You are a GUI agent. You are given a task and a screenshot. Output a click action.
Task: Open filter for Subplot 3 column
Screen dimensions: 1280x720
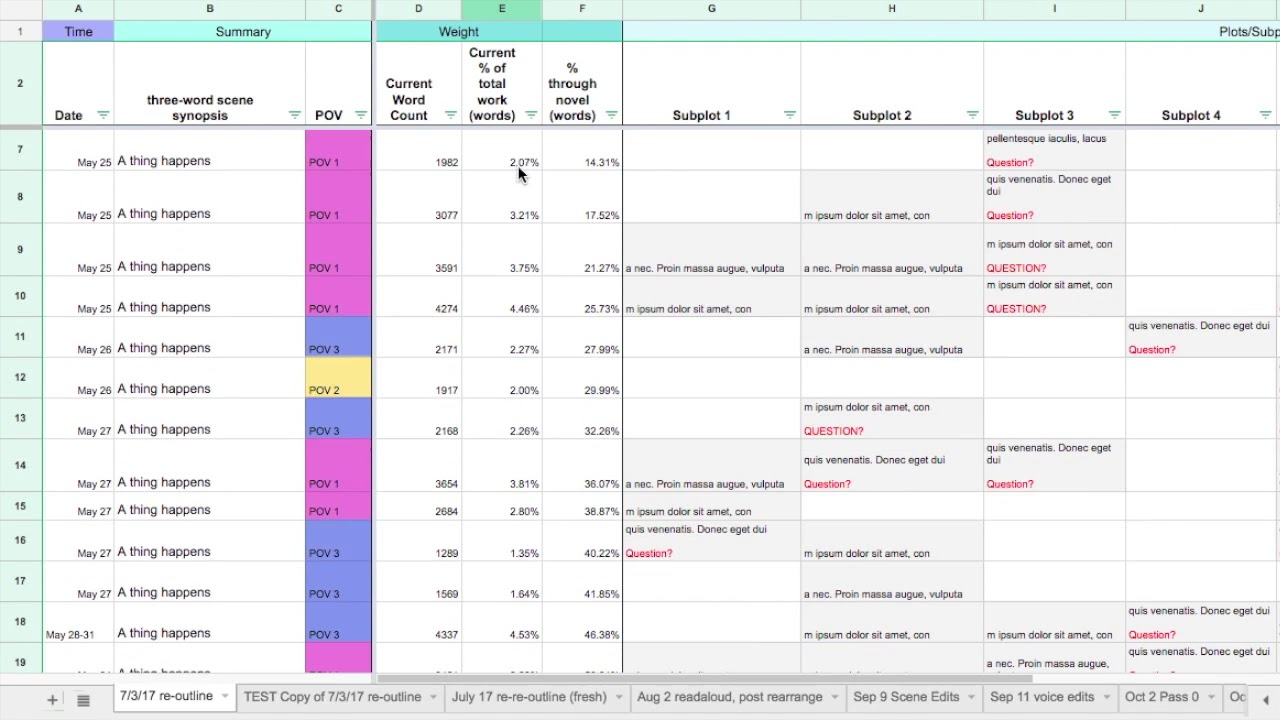click(x=1114, y=116)
